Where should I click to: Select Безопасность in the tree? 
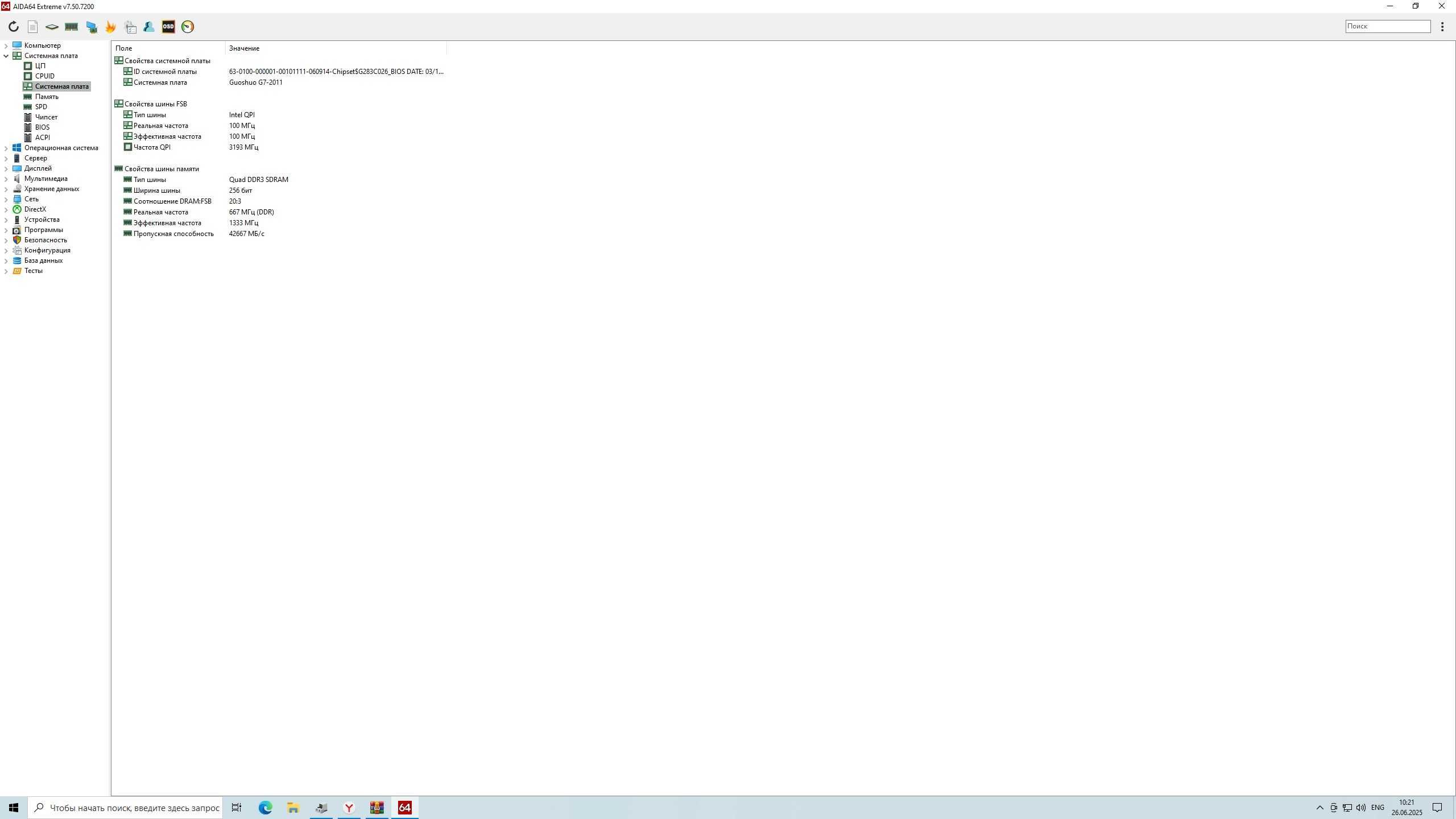(45, 240)
